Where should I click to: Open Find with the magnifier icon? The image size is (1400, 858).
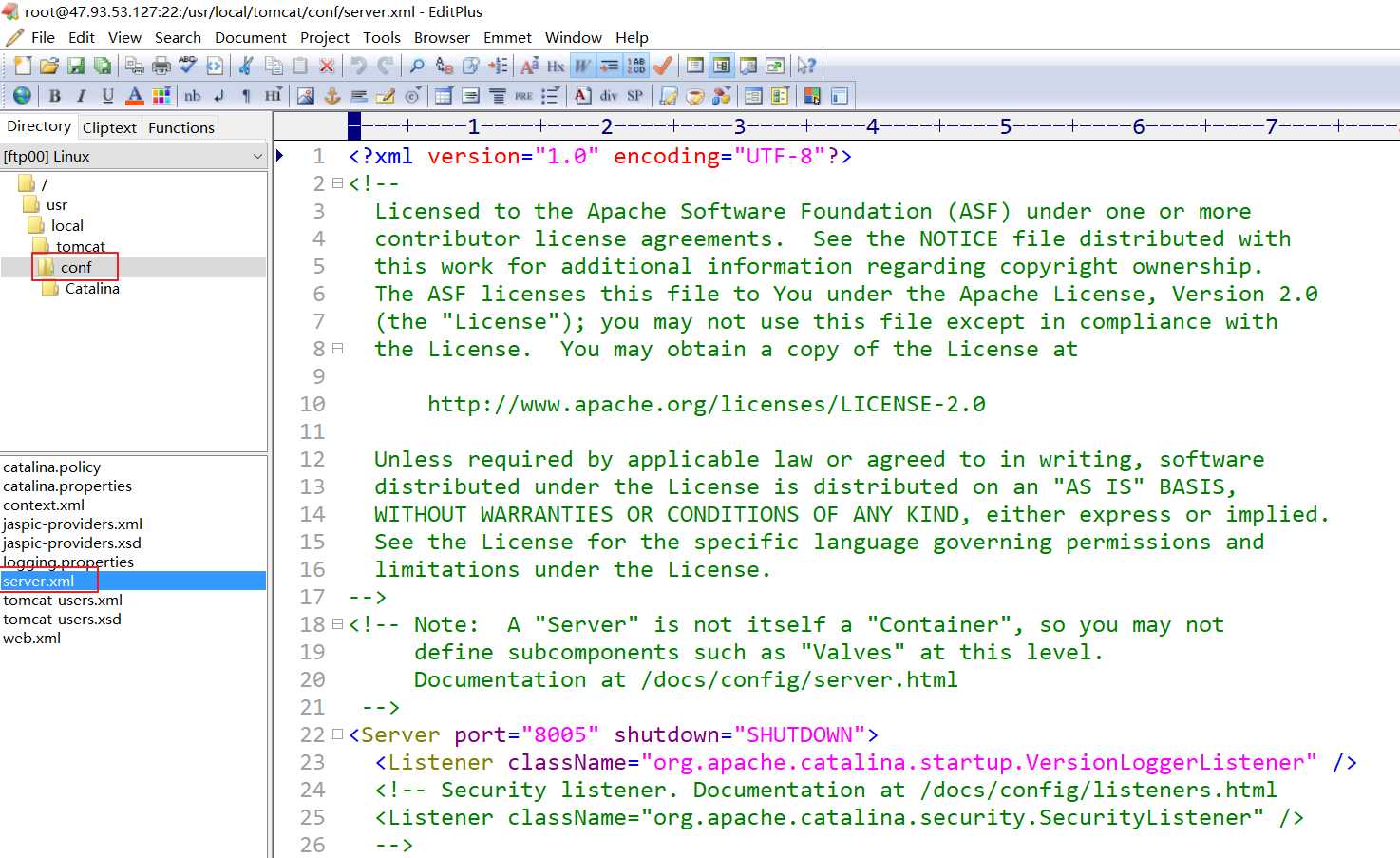[417, 66]
